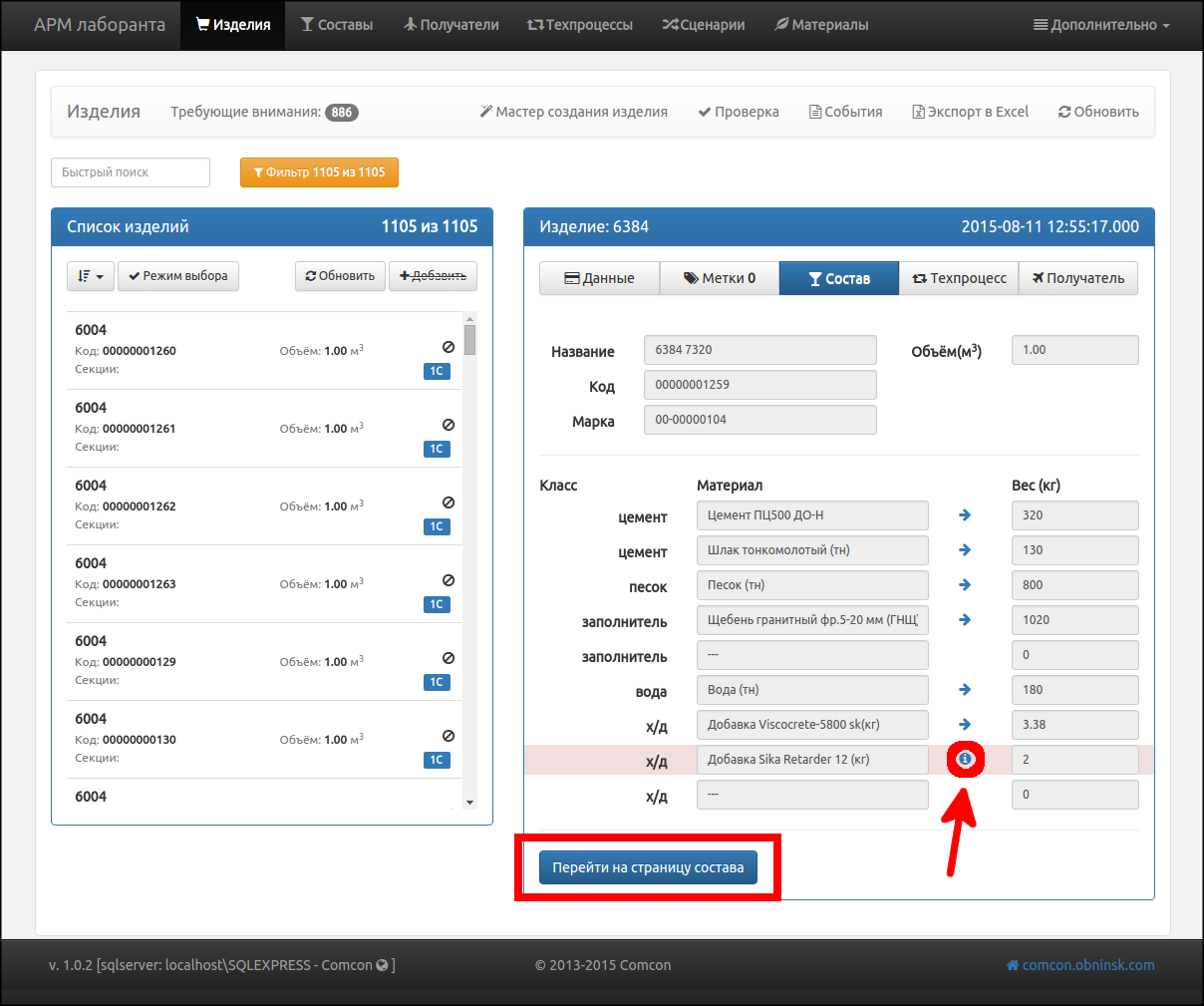The height and width of the screenshot is (1006, 1204).
Task: Switch to the Получатель tab
Action: 1078,278
